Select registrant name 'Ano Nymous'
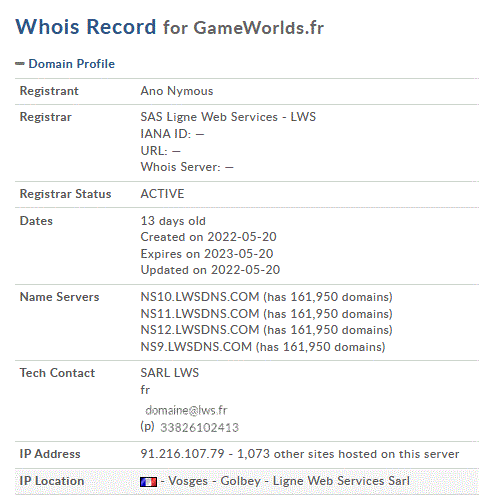Screen dimensions: 479x495 177,91
